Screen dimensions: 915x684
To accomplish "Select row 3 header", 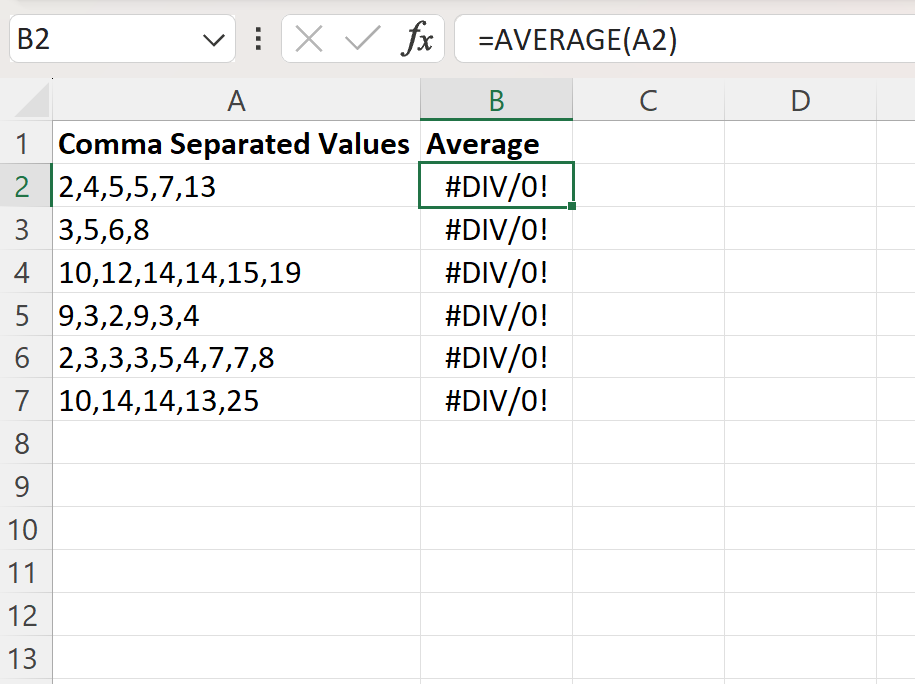I will click(x=26, y=229).
